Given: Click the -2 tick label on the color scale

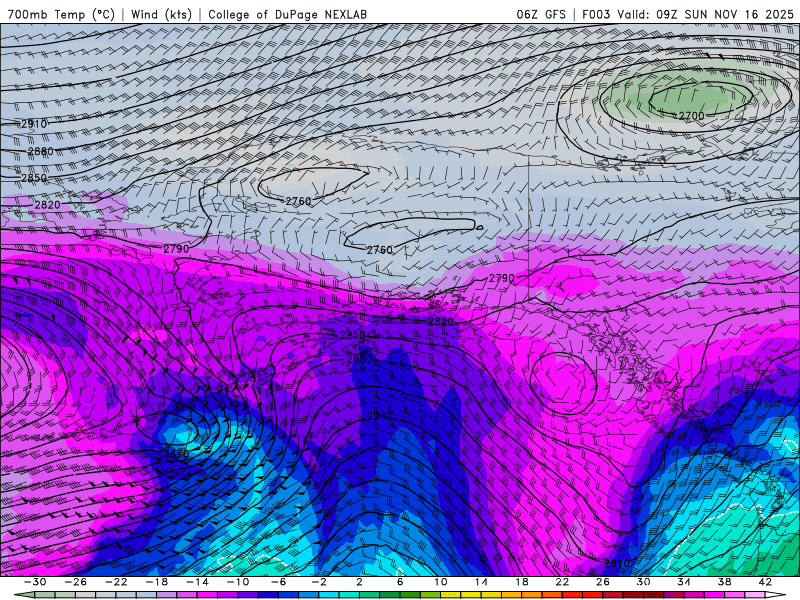Looking at the screenshot, I should click(318, 582).
